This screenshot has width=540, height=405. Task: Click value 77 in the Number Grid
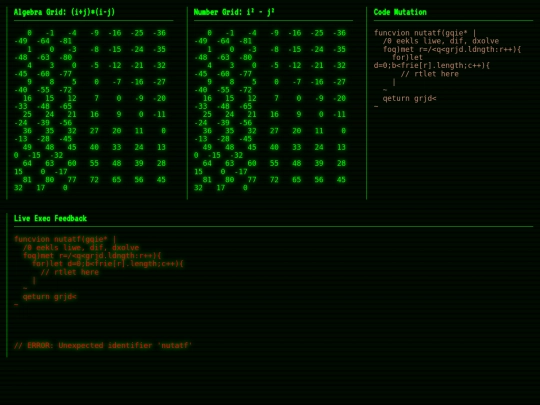pos(252,180)
